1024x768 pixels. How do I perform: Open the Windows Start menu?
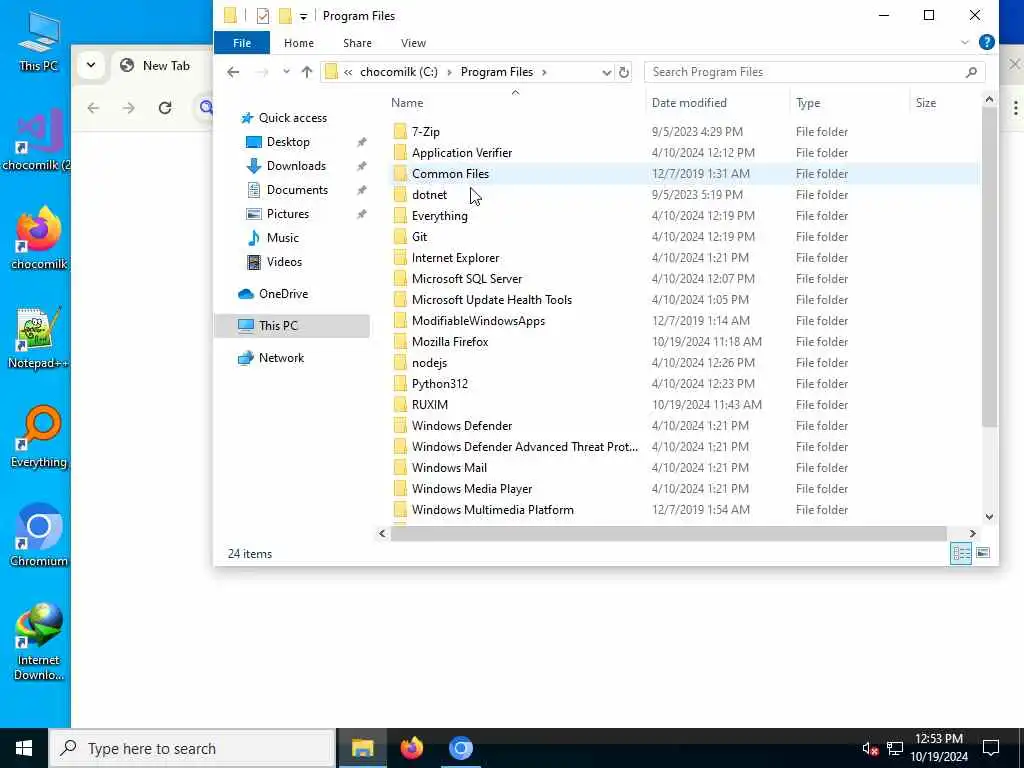[24, 748]
